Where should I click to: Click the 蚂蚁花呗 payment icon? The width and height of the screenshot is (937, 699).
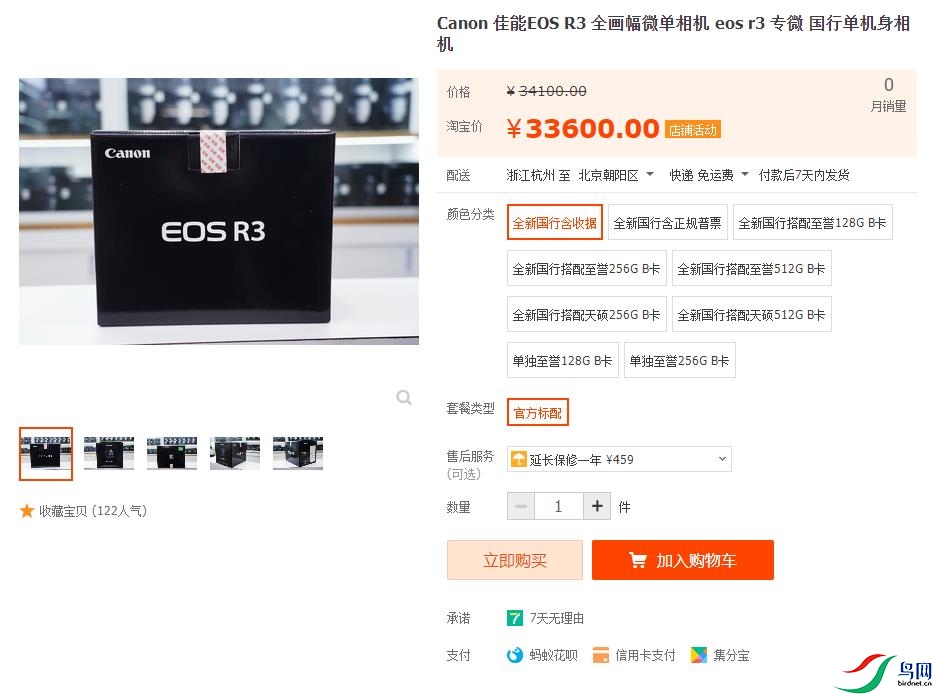click(x=515, y=655)
